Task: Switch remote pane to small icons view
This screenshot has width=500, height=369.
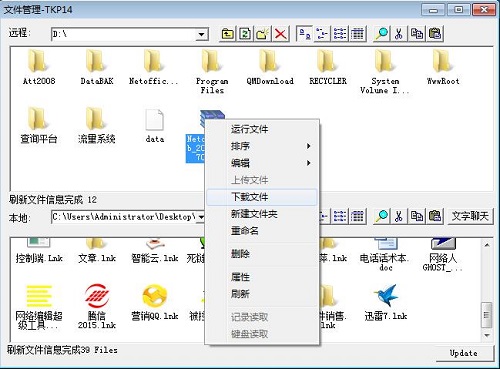Action: (322, 34)
